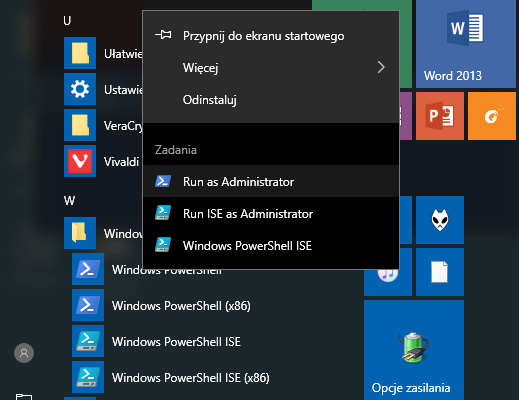Viewport: 519px width, 400px height.
Task: Click the U letter header
Action: point(67,21)
